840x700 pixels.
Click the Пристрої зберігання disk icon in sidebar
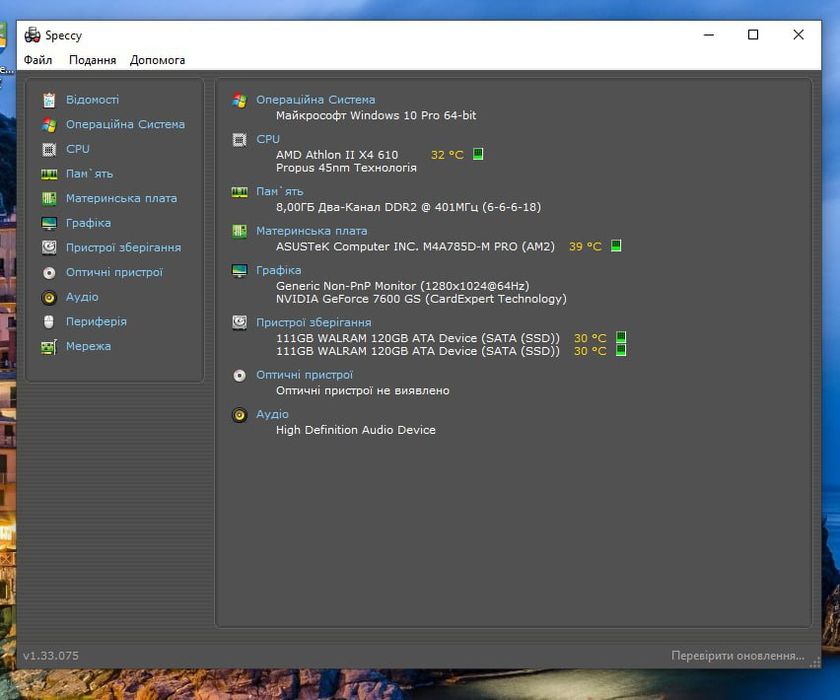49,247
